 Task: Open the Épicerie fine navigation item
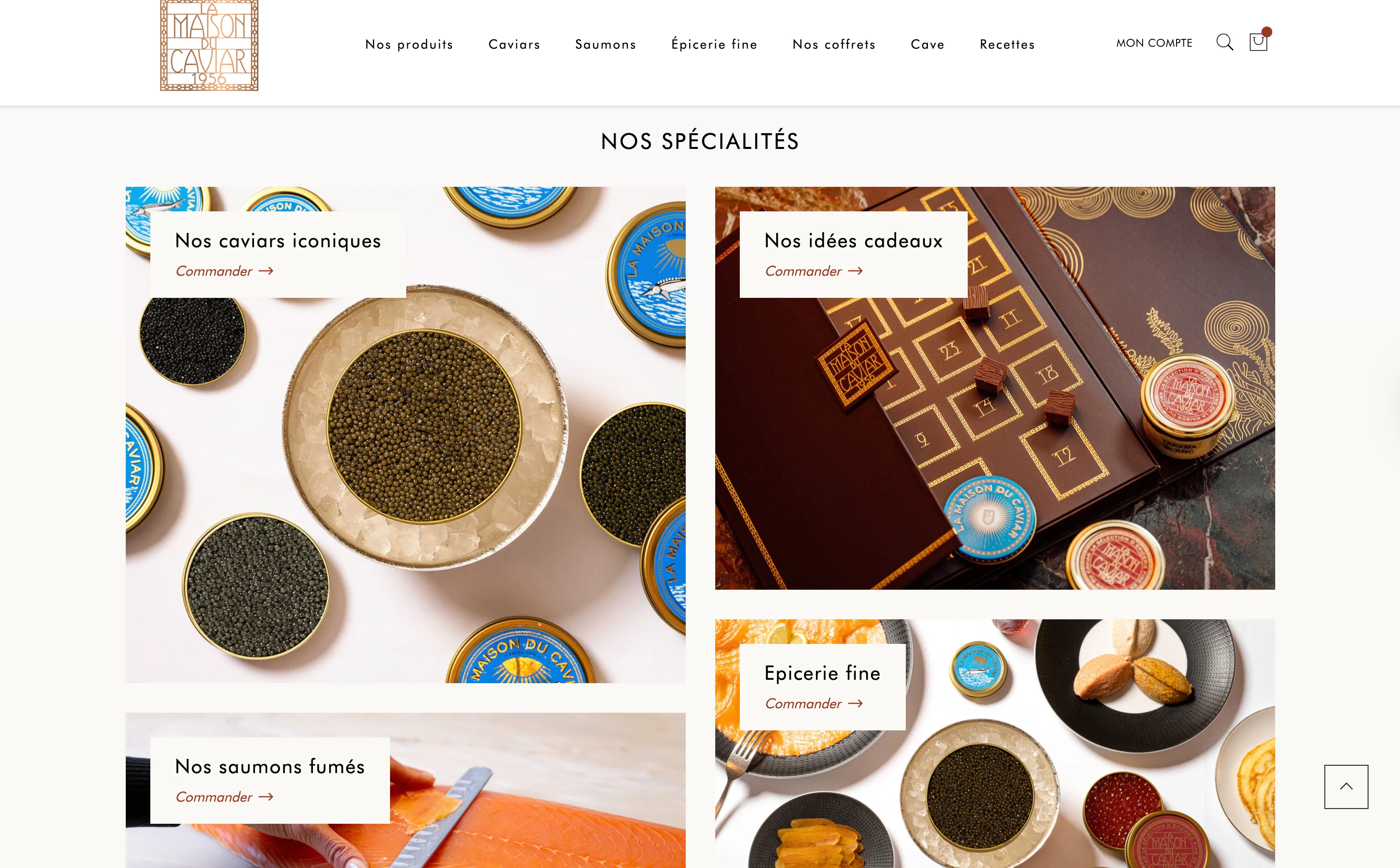coord(714,44)
